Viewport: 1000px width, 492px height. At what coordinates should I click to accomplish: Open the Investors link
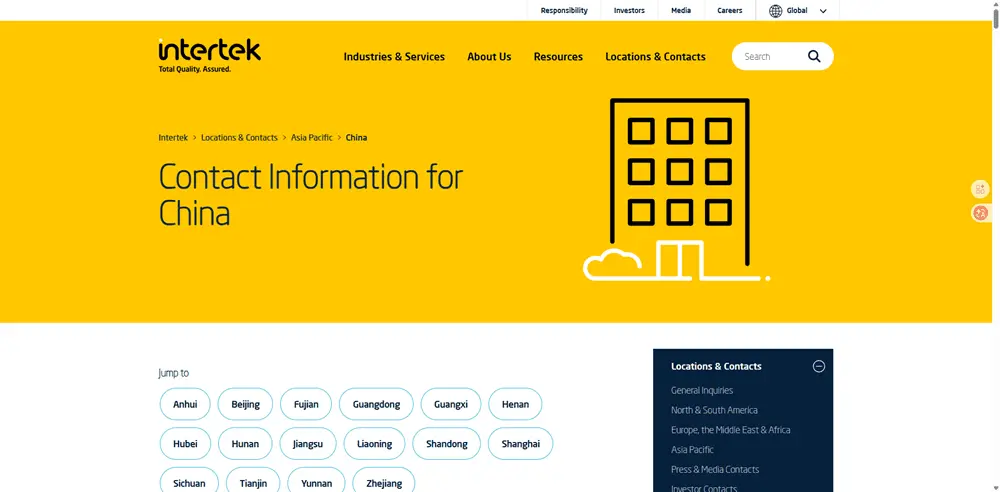coord(629,10)
